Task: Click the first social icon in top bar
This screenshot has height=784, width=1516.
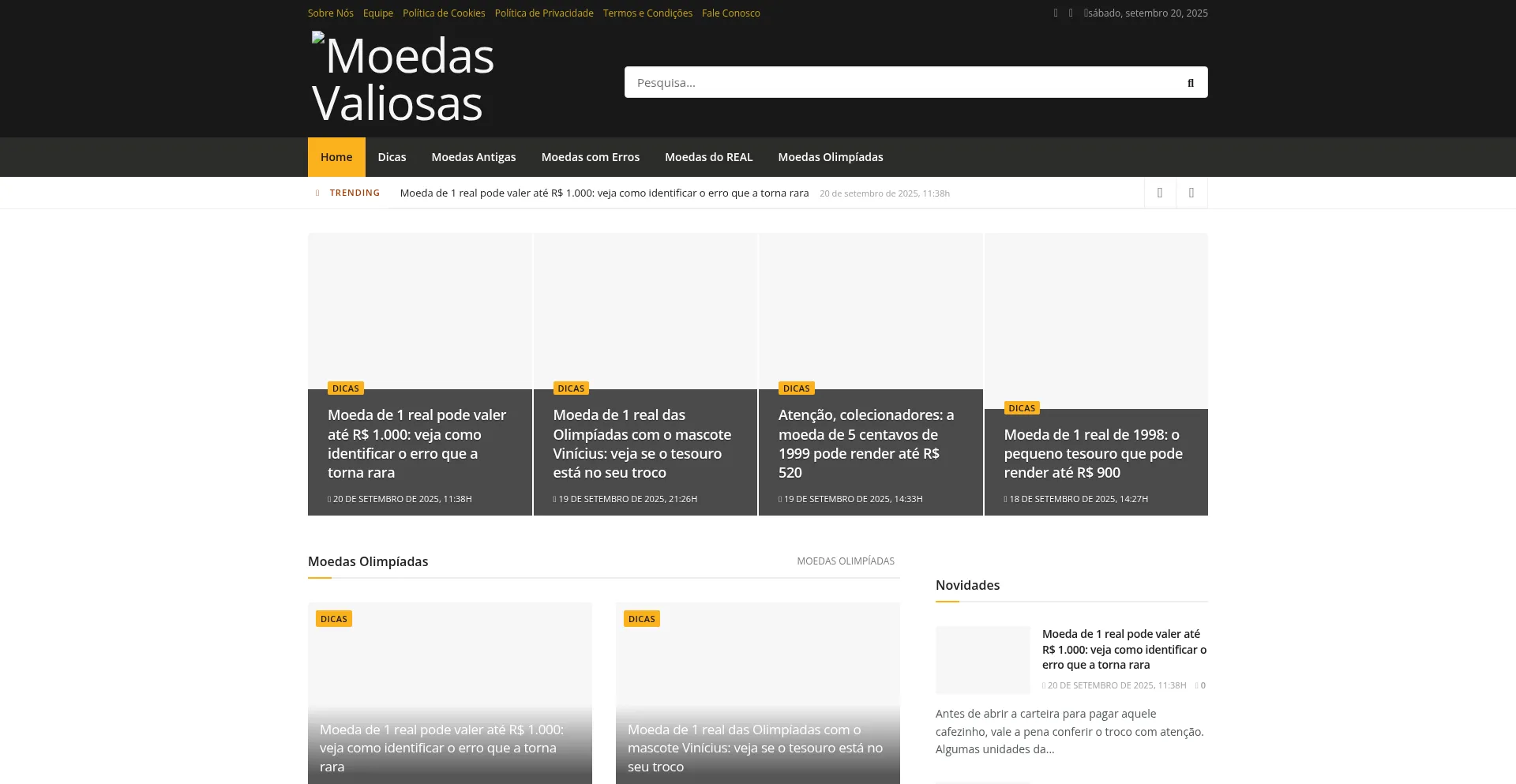Action: pos(1056,13)
